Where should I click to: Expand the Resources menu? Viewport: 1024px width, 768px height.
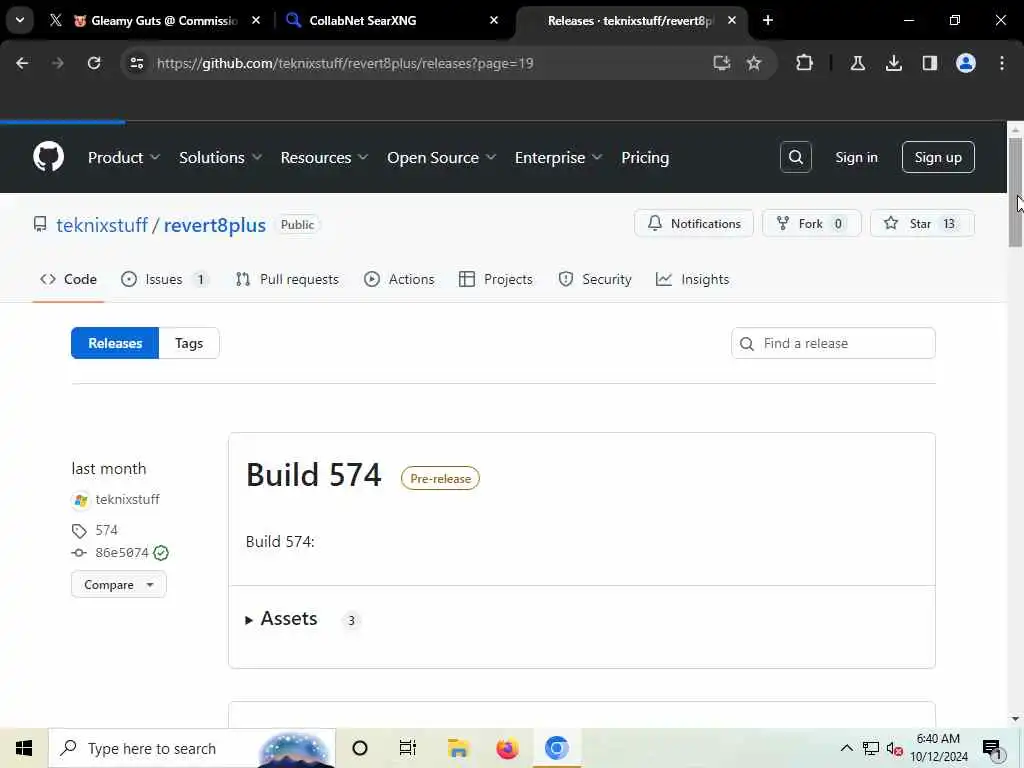pyautogui.click(x=325, y=157)
